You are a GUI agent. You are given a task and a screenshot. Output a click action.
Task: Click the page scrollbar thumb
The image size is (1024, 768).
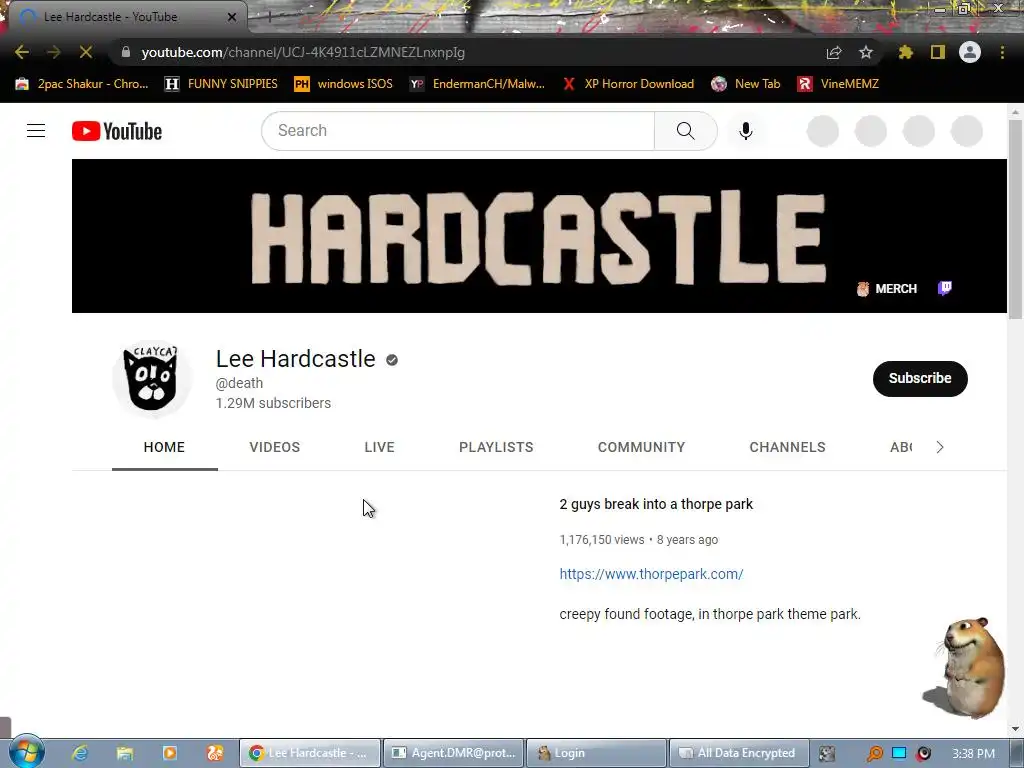1015,219
